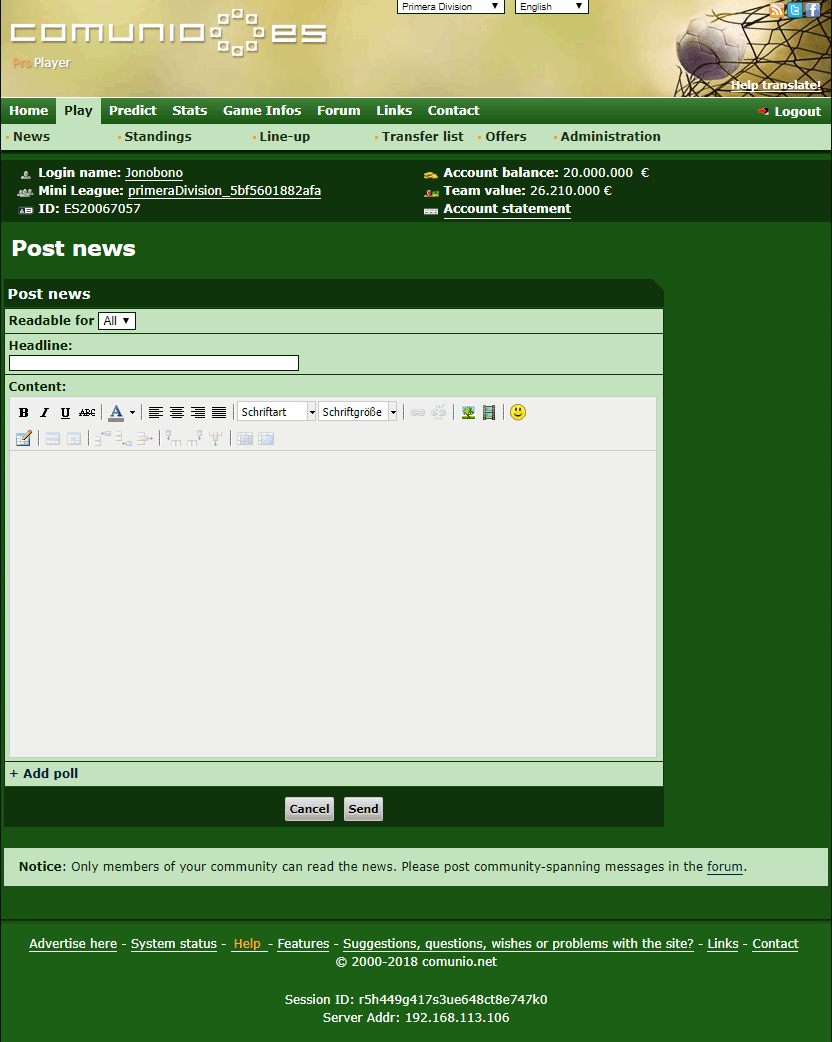Open the Stats menu

(189, 111)
